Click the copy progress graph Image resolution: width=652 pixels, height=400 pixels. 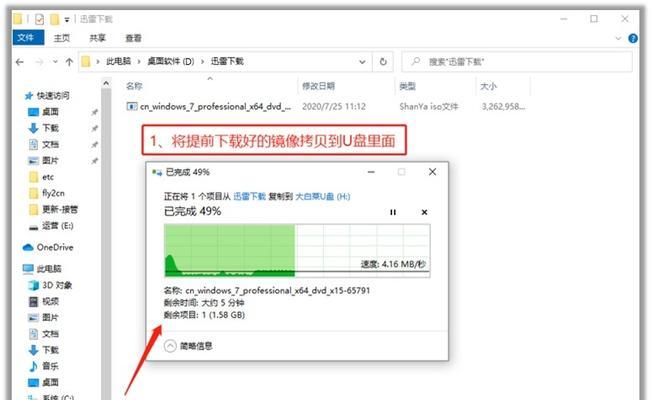tap(297, 251)
